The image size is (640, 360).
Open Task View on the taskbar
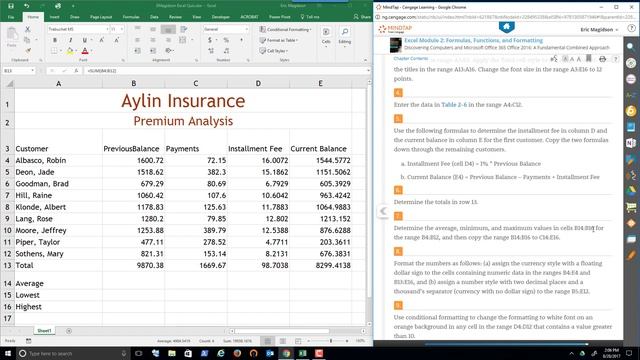(138, 353)
